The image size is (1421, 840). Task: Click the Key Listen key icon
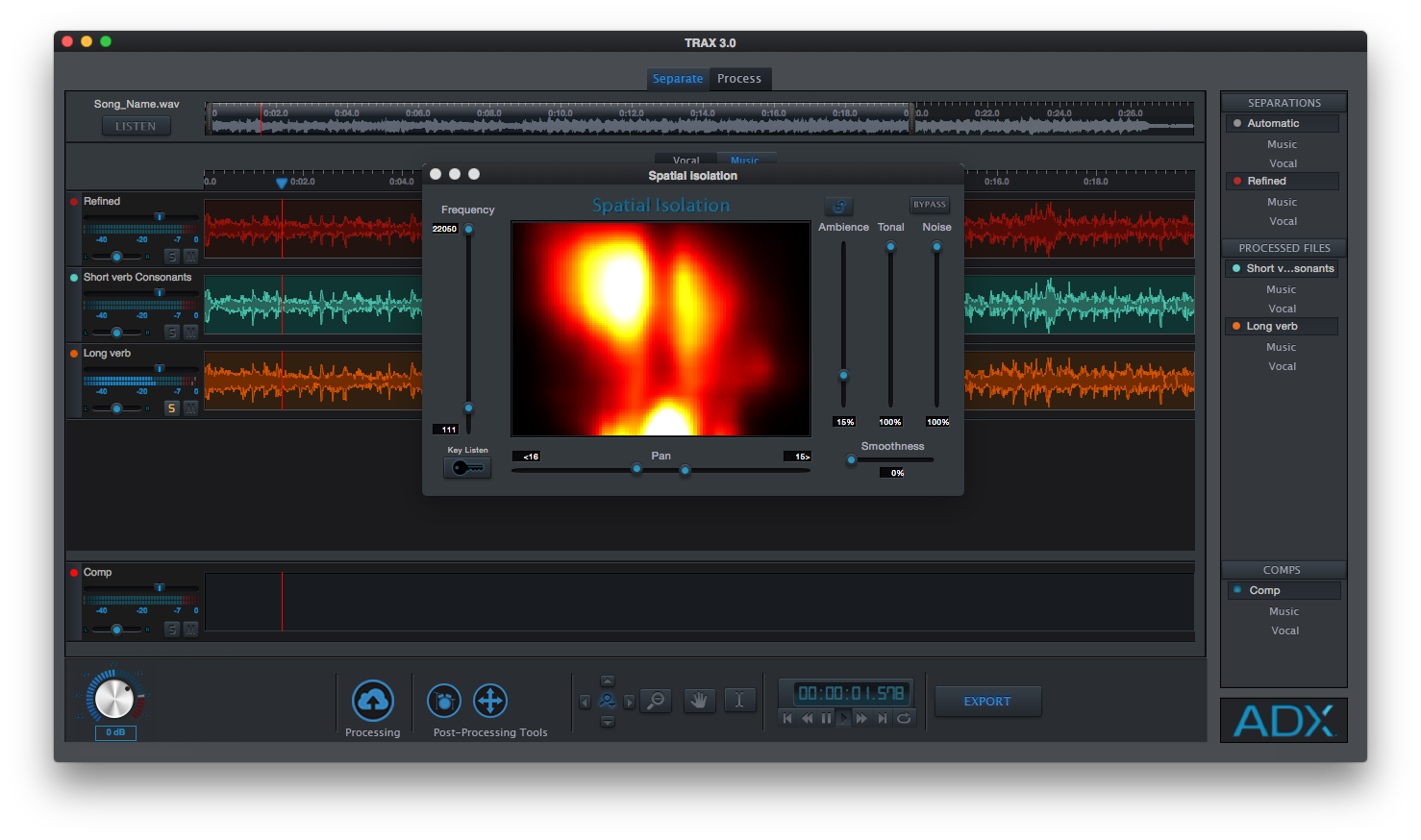[x=467, y=468]
